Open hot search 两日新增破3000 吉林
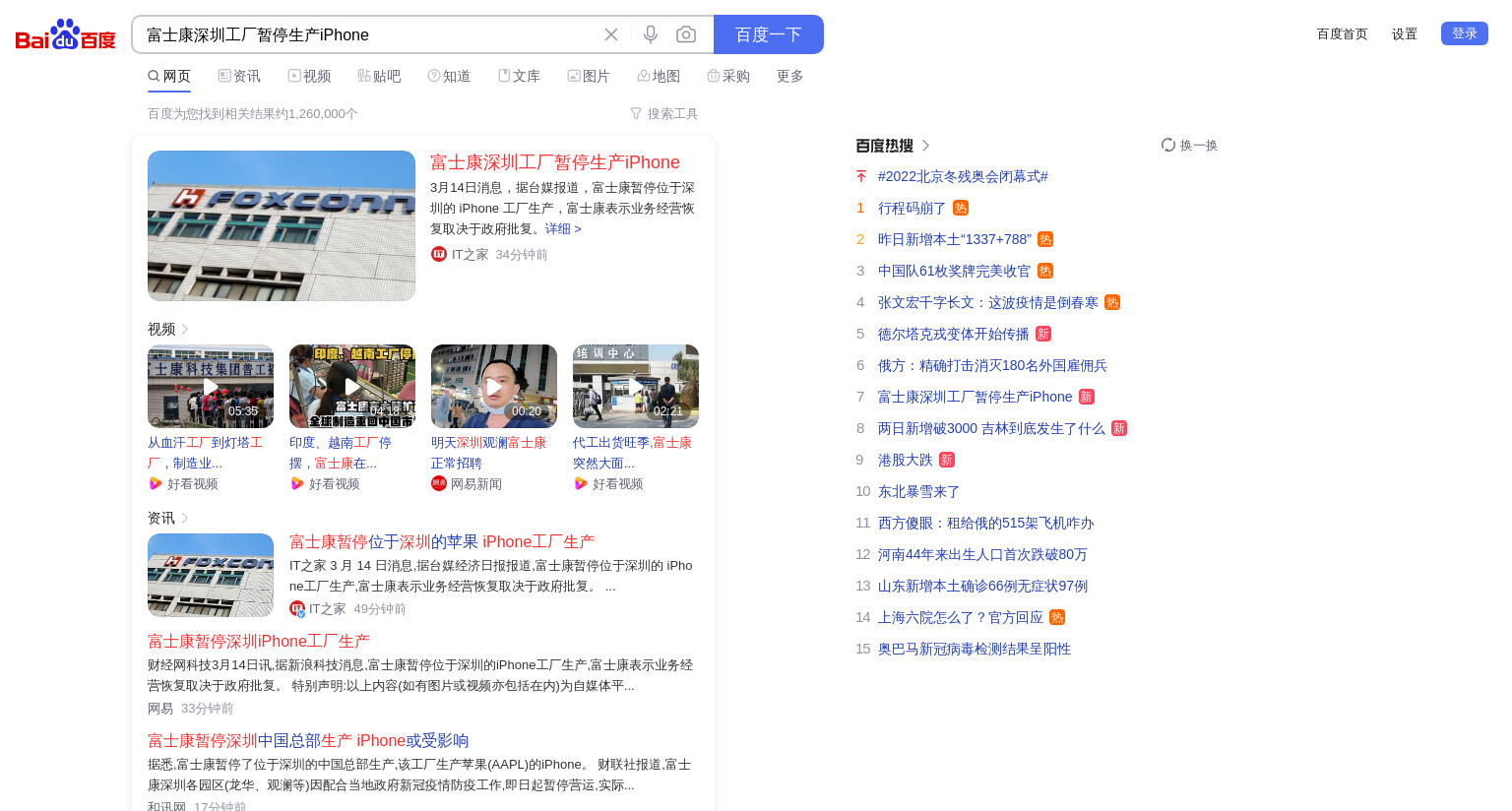 coord(991,428)
